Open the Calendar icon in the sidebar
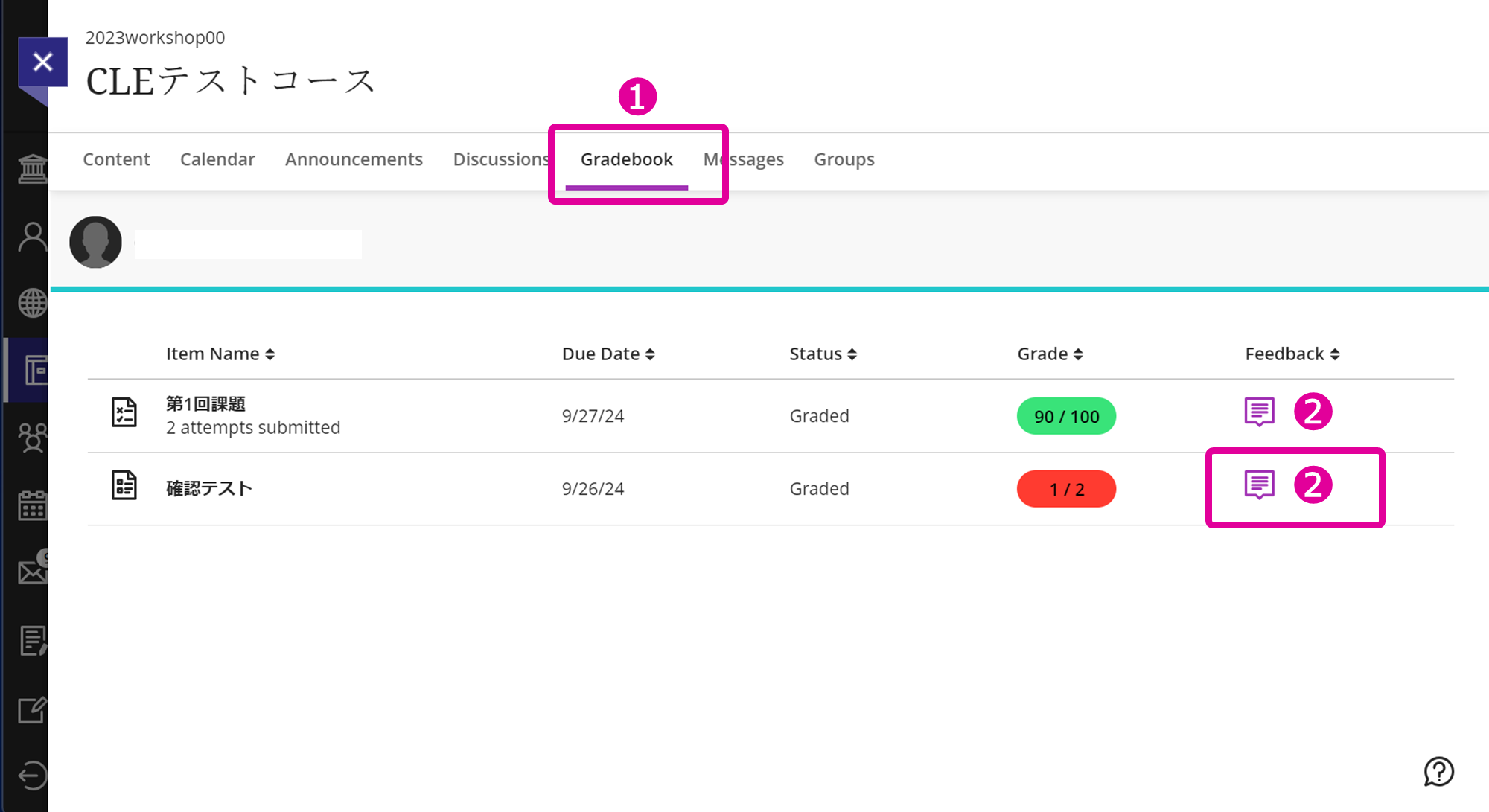This screenshot has width=1489, height=812. (x=31, y=505)
